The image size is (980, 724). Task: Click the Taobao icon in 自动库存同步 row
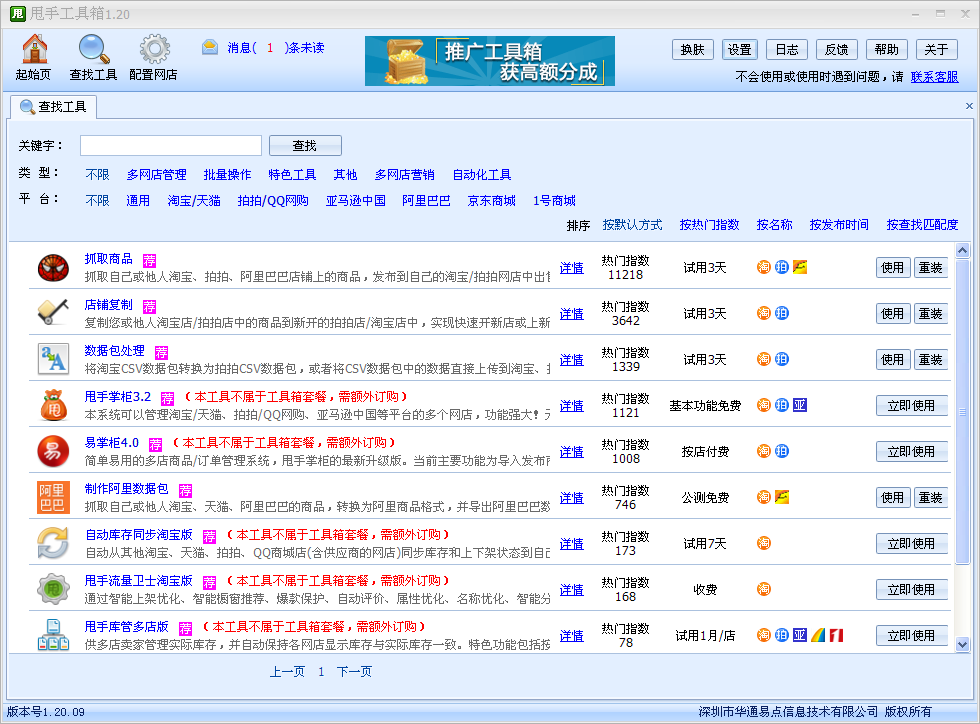tap(764, 543)
